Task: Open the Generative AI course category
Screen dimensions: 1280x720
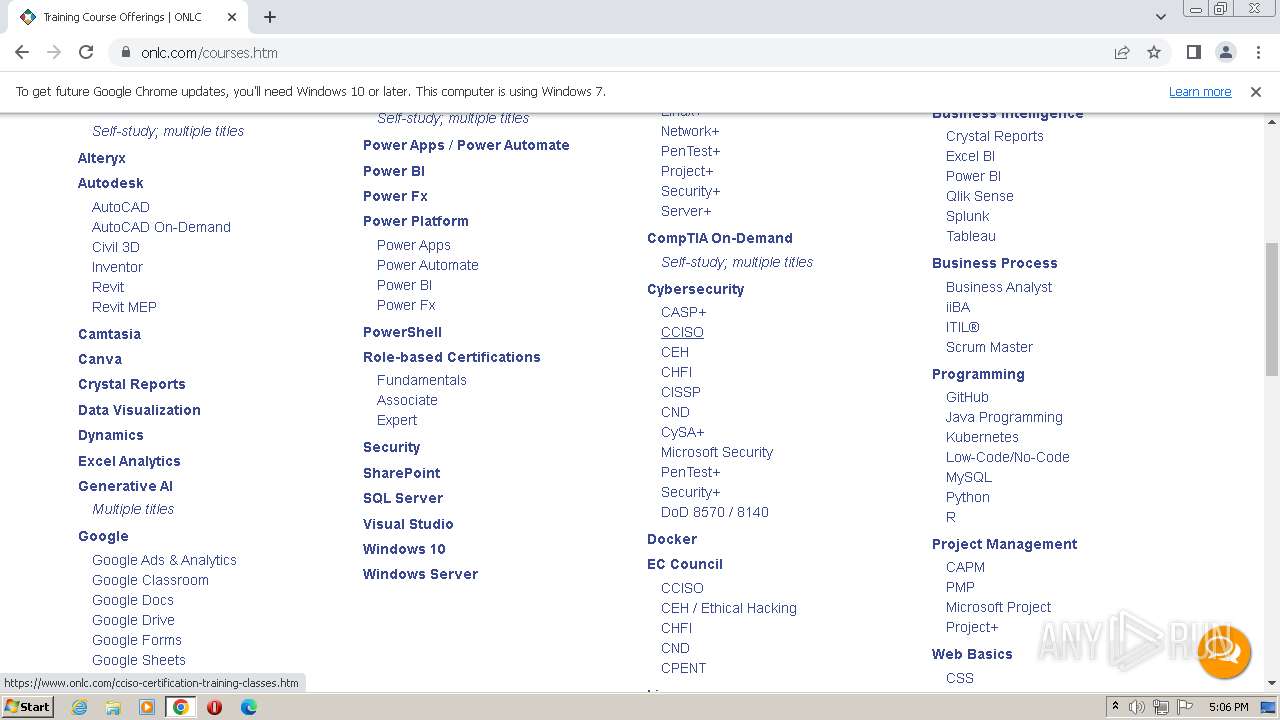Action: 125,486
